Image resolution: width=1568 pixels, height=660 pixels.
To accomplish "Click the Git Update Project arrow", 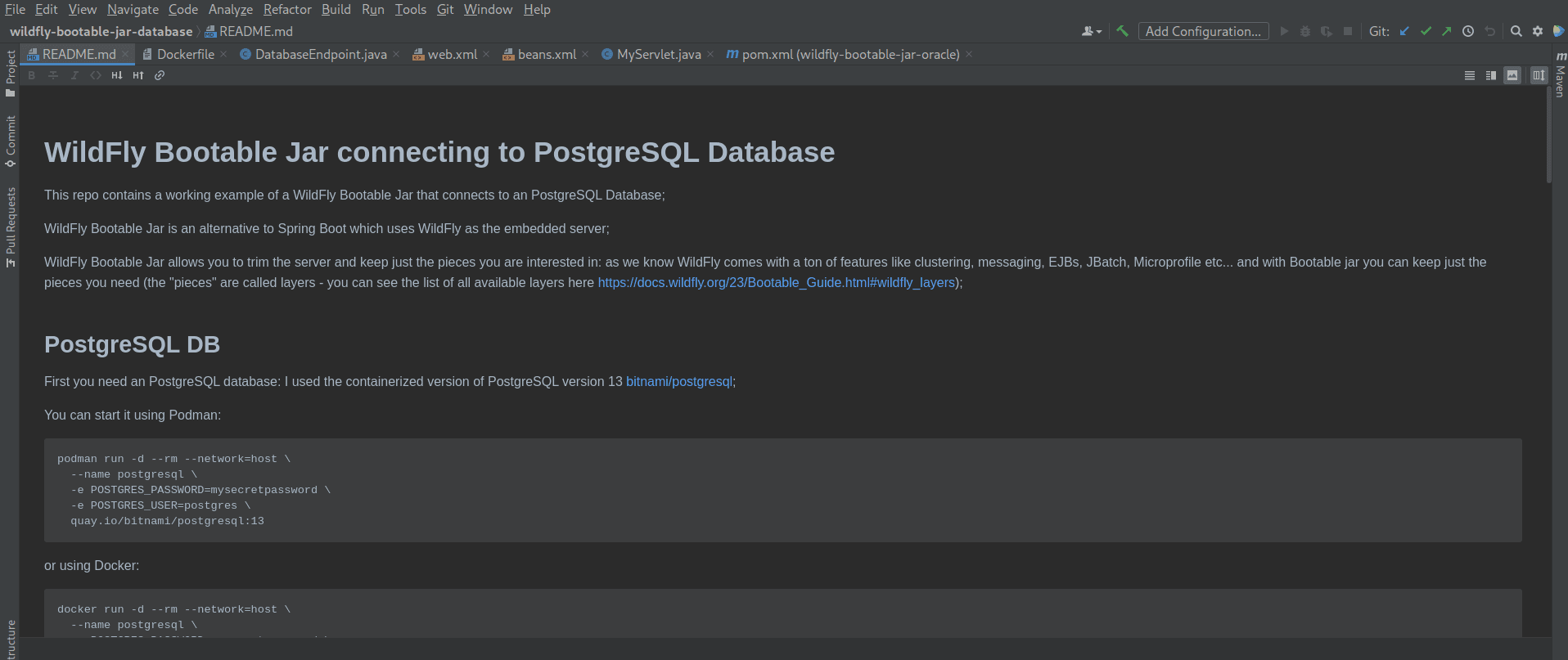I will [1404, 31].
